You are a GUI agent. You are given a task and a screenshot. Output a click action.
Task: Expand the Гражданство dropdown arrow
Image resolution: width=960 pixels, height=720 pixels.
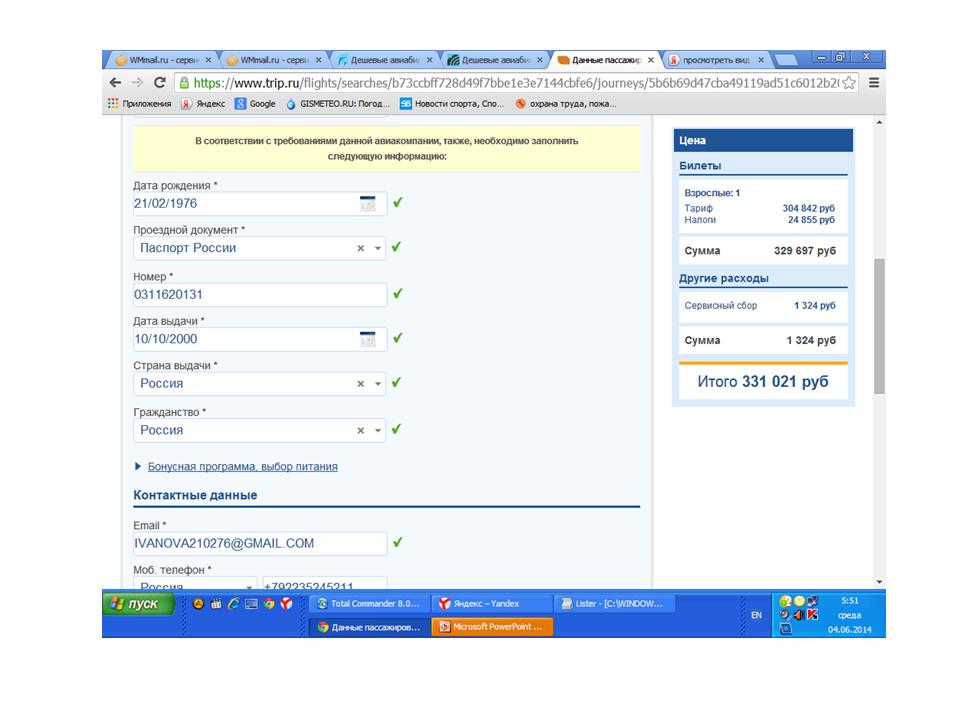click(378, 430)
